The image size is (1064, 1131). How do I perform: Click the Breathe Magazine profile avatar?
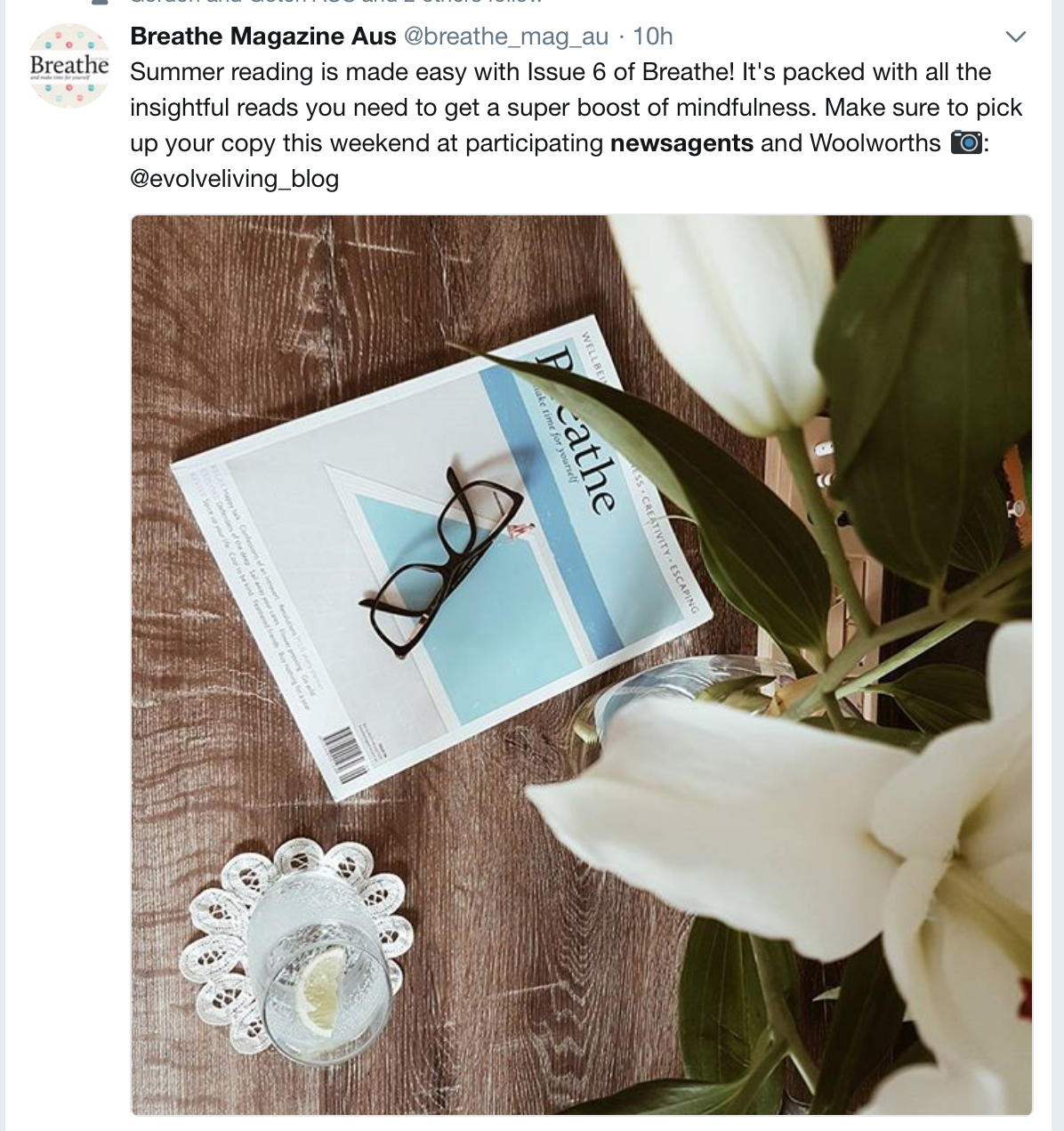69,66
